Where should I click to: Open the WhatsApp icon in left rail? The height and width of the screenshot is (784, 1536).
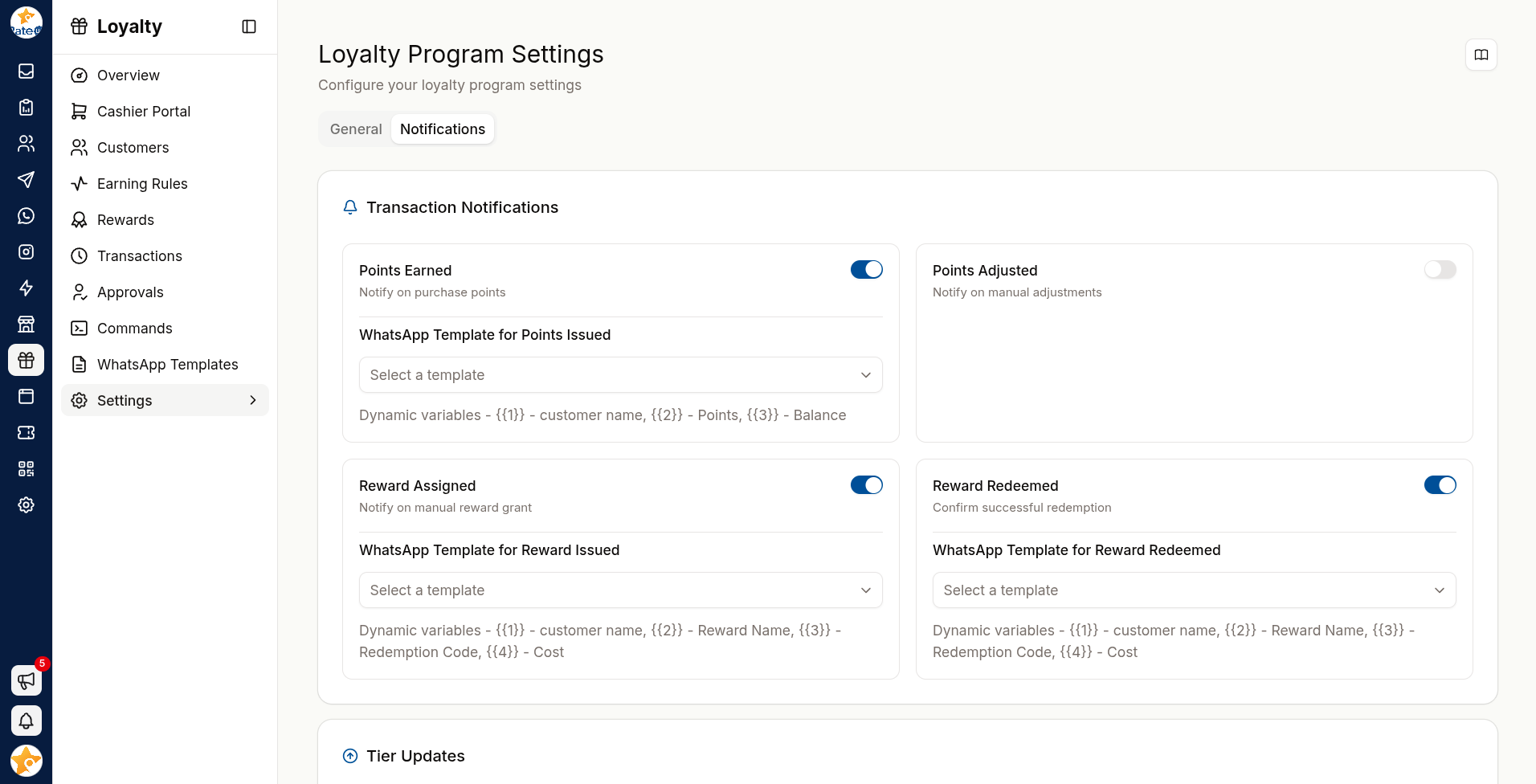[x=27, y=216]
